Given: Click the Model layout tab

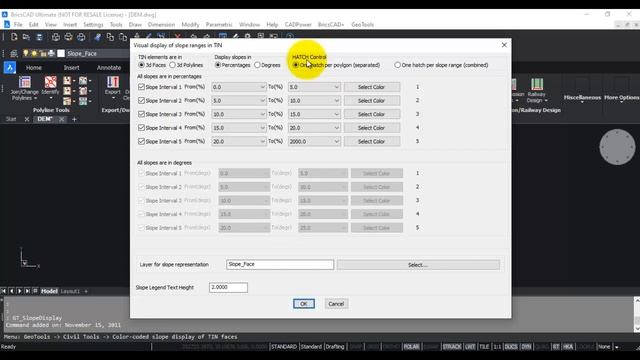Looking at the screenshot, I should (x=49, y=291).
